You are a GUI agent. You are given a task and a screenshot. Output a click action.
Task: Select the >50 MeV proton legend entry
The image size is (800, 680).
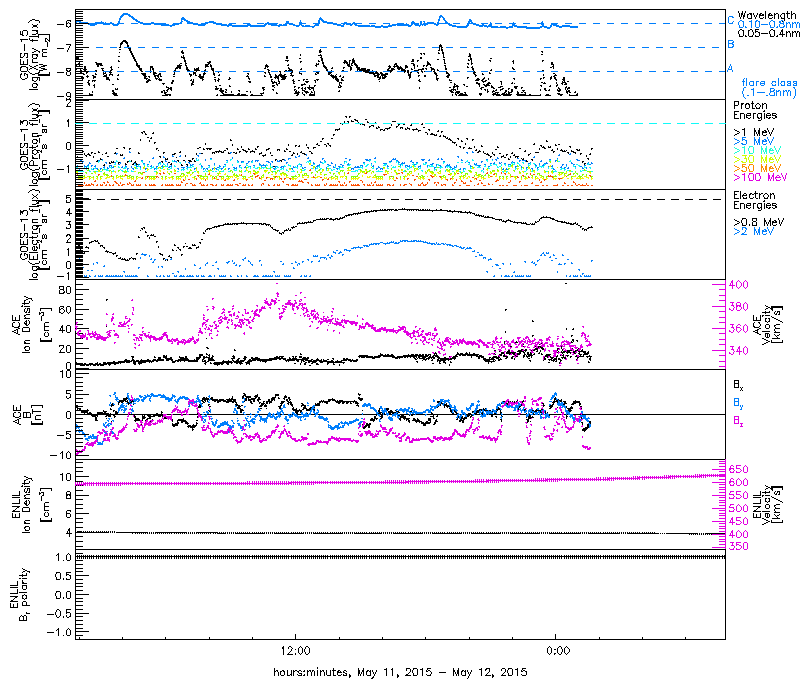point(757,168)
